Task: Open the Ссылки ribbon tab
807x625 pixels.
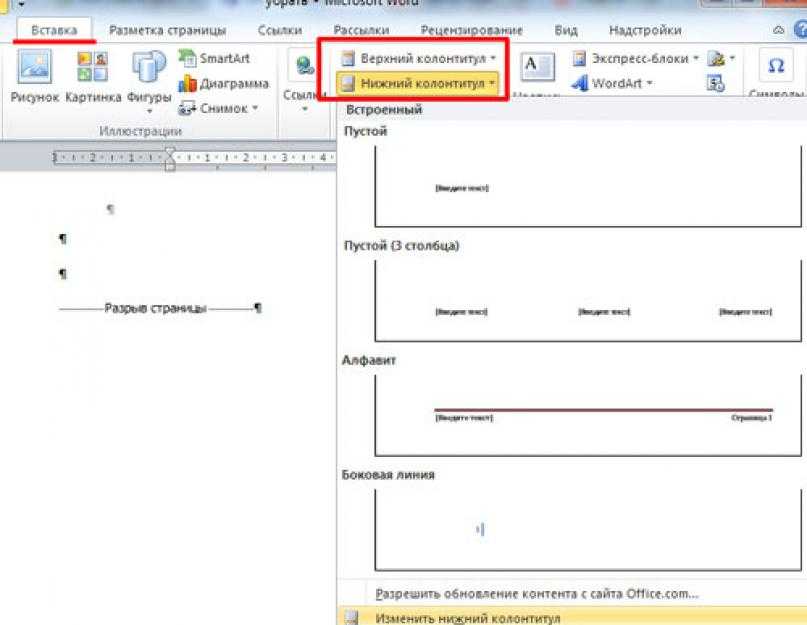Action: pyautogui.click(x=279, y=30)
